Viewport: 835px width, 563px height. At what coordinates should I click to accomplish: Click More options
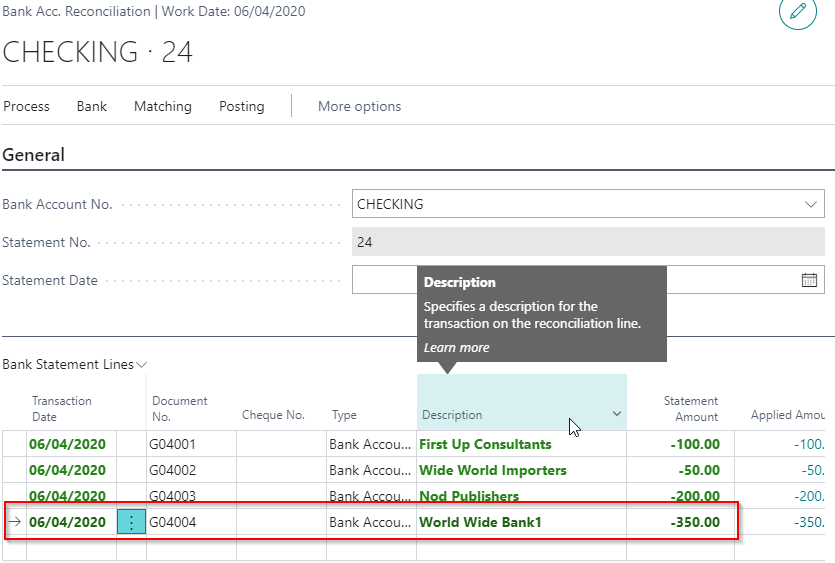tap(359, 106)
